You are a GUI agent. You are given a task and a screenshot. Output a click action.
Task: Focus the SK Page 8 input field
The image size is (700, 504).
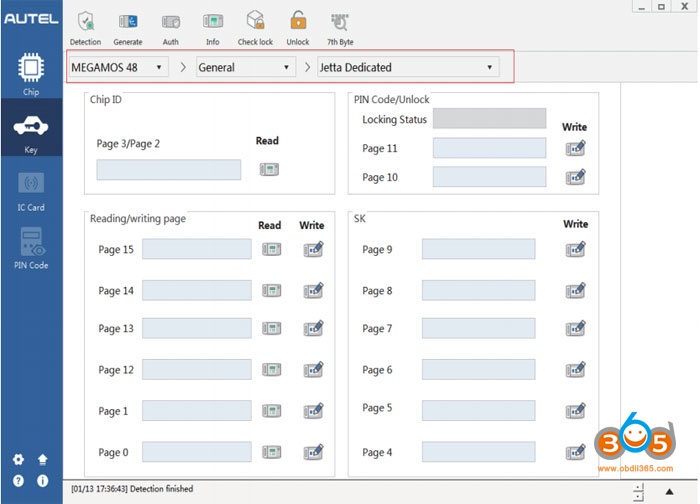coord(479,290)
